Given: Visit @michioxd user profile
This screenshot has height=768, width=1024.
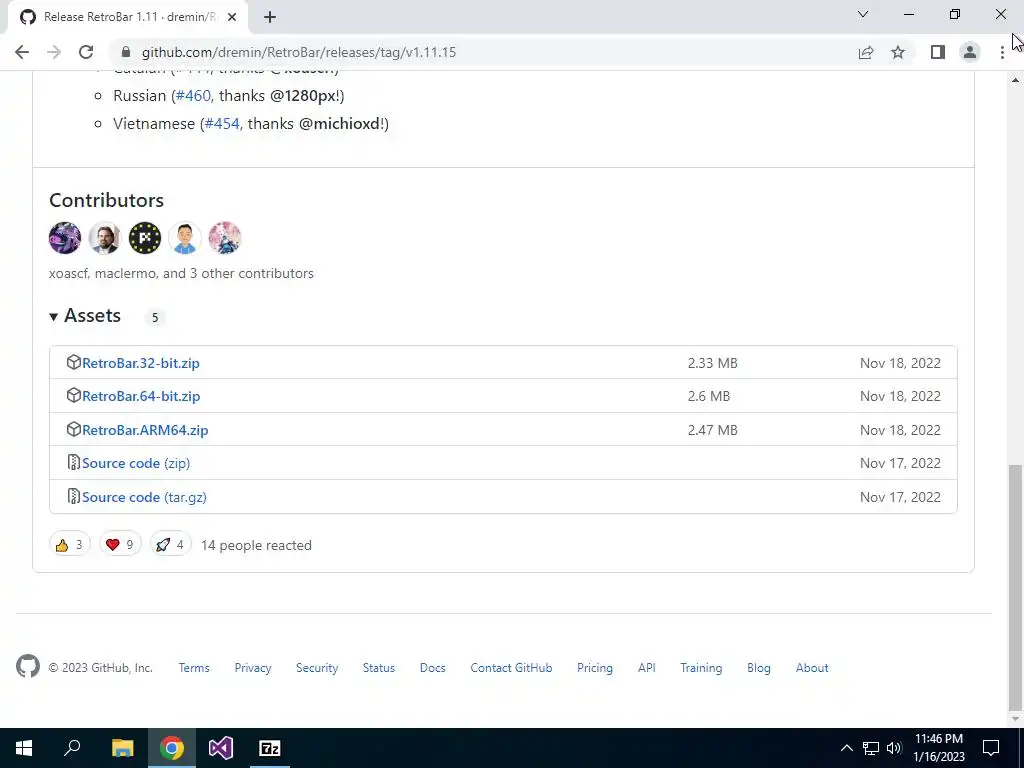Looking at the screenshot, I should 340,123.
